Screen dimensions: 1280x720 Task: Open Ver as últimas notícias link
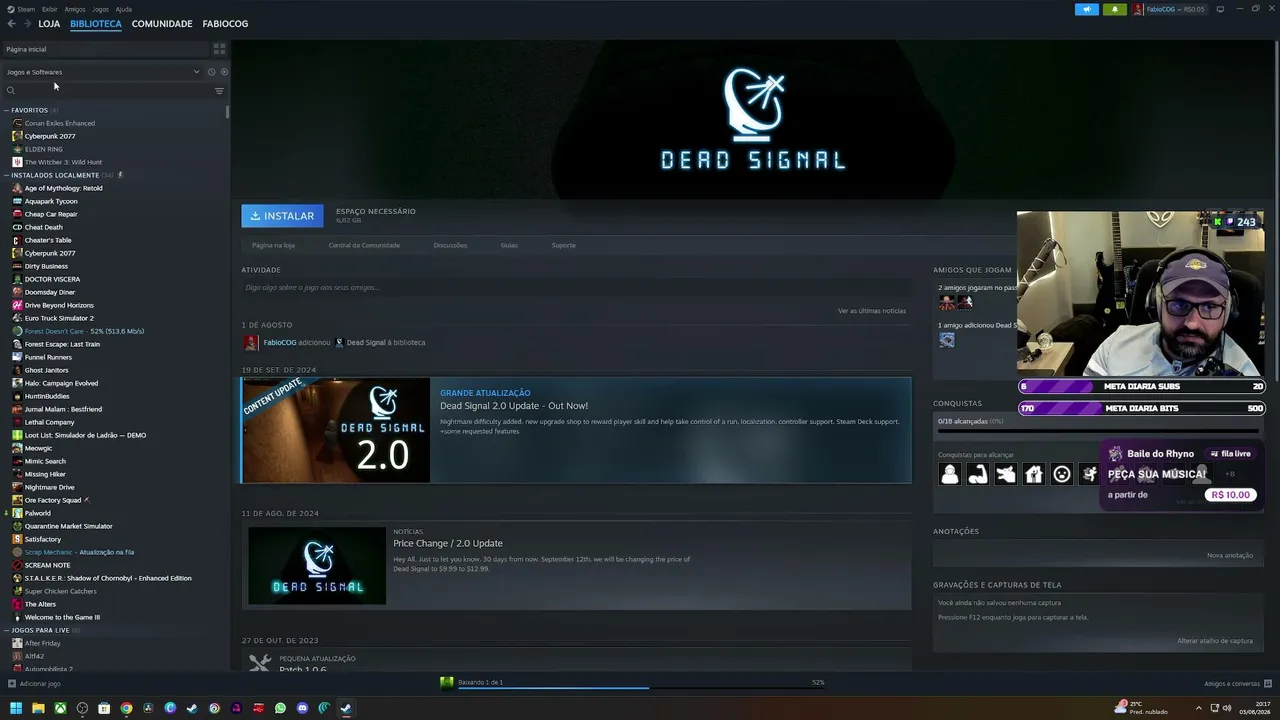click(x=872, y=311)
